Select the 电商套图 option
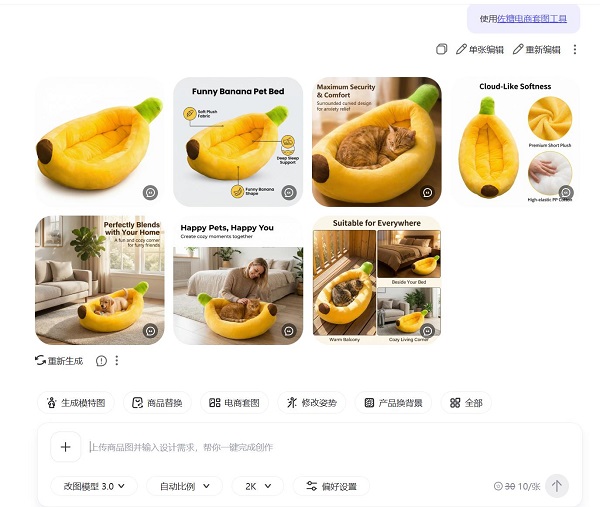The height and width of the screenshot is (507, 600). click(x=234, y=403)
